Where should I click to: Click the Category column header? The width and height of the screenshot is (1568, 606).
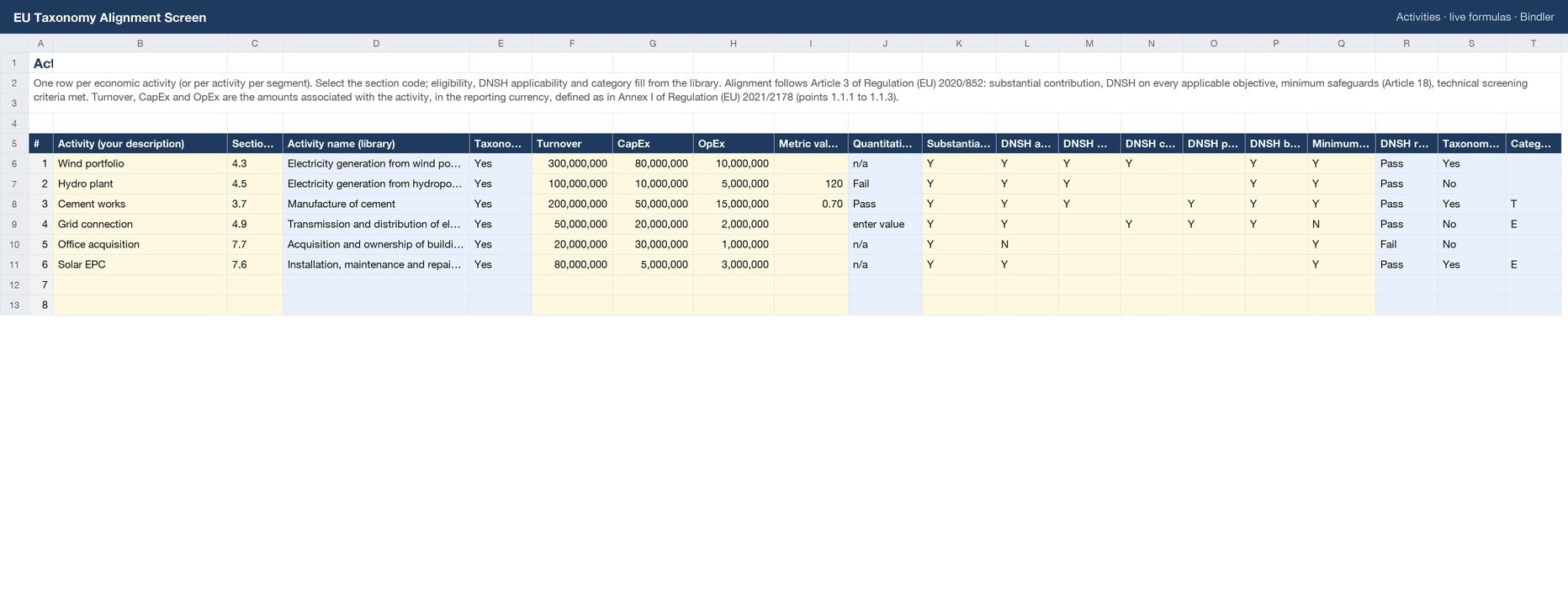point(1534,143)
